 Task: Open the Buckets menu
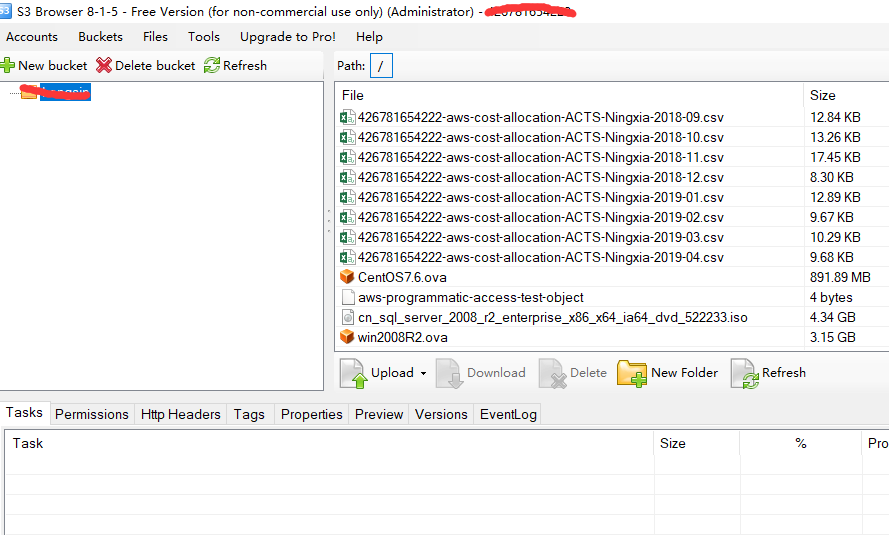coord(100,37)
